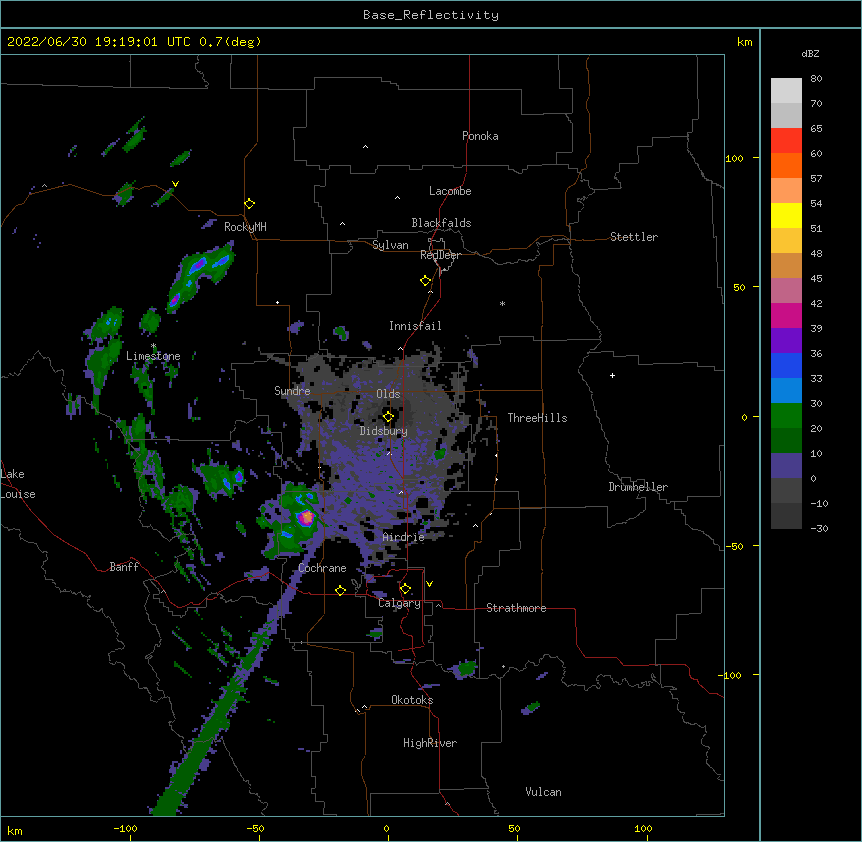Click the Cochrane town label

tap(322, 568)
